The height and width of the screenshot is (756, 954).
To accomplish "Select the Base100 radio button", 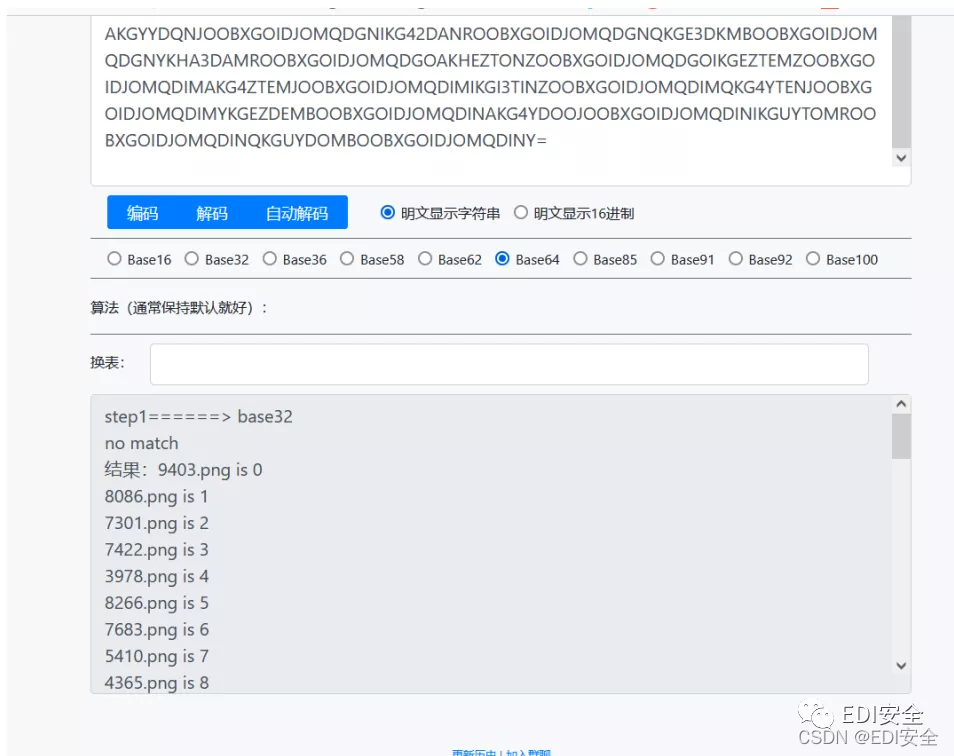I will (813, 259).
